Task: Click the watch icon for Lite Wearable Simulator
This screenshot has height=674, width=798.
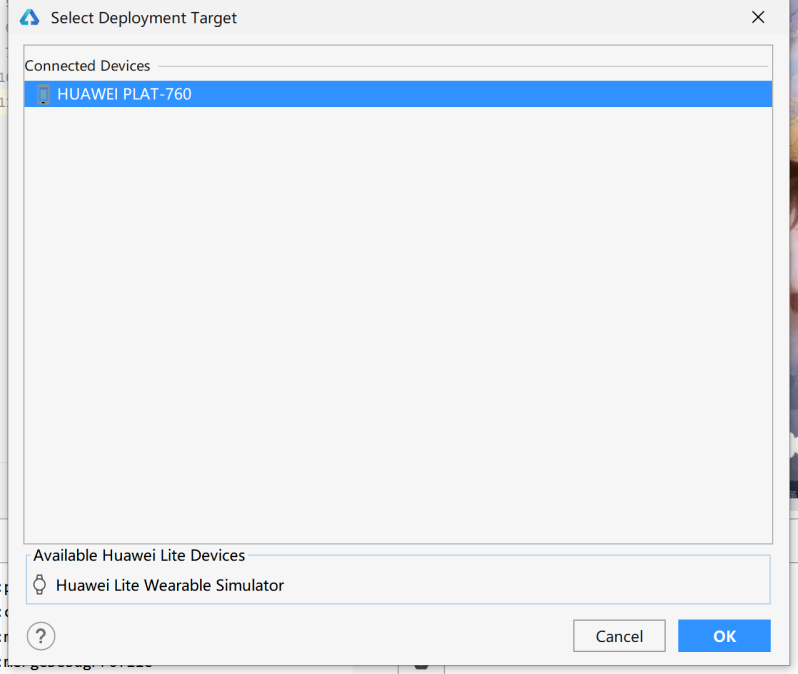Action: coord(40,585)
